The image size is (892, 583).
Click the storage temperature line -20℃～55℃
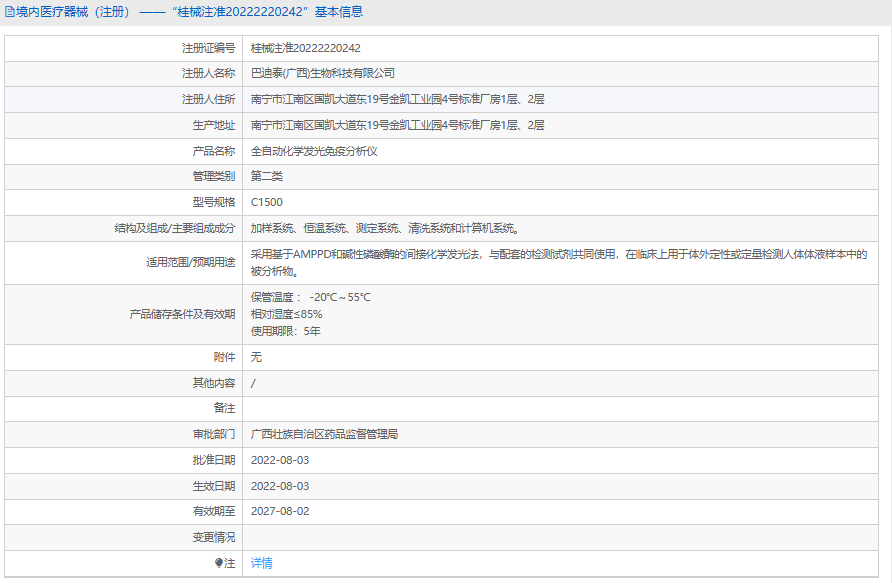pos(311,297)
